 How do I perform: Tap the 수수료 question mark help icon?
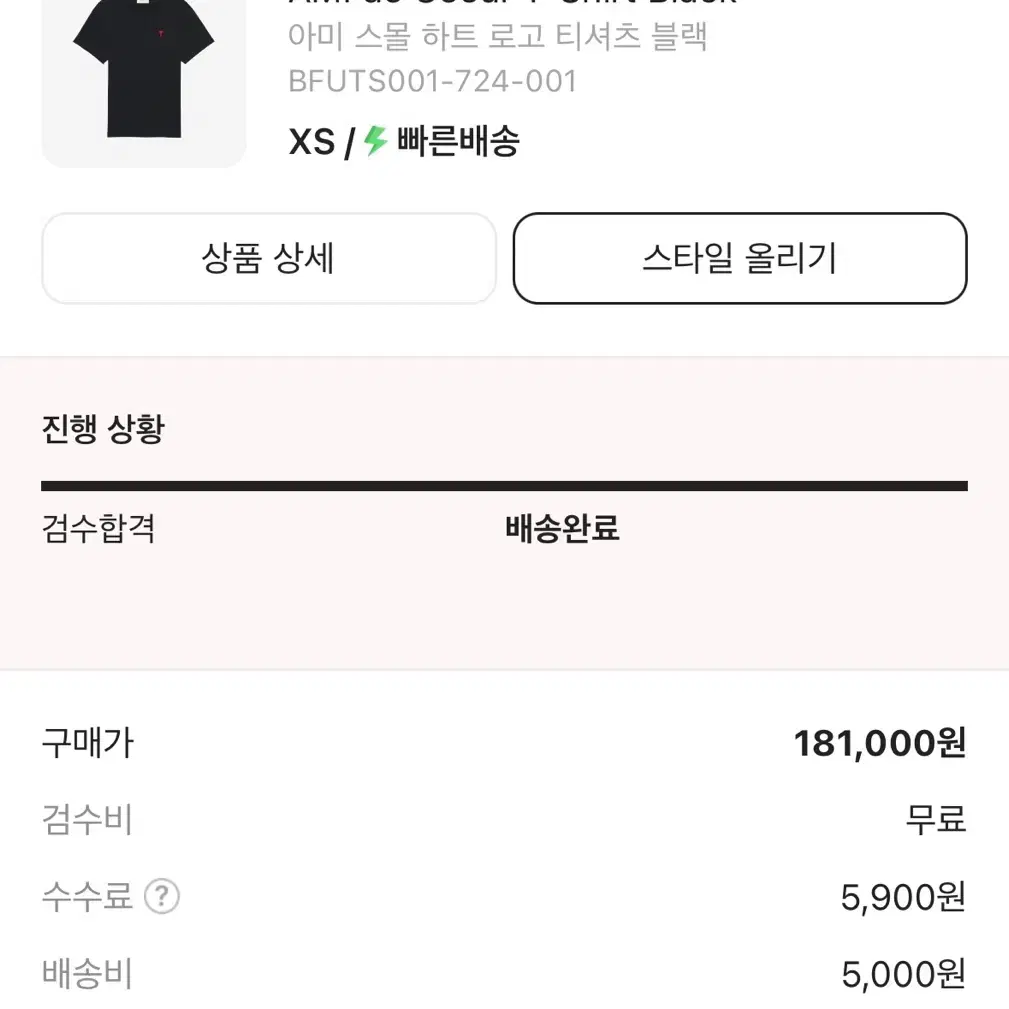click(162, 896)
